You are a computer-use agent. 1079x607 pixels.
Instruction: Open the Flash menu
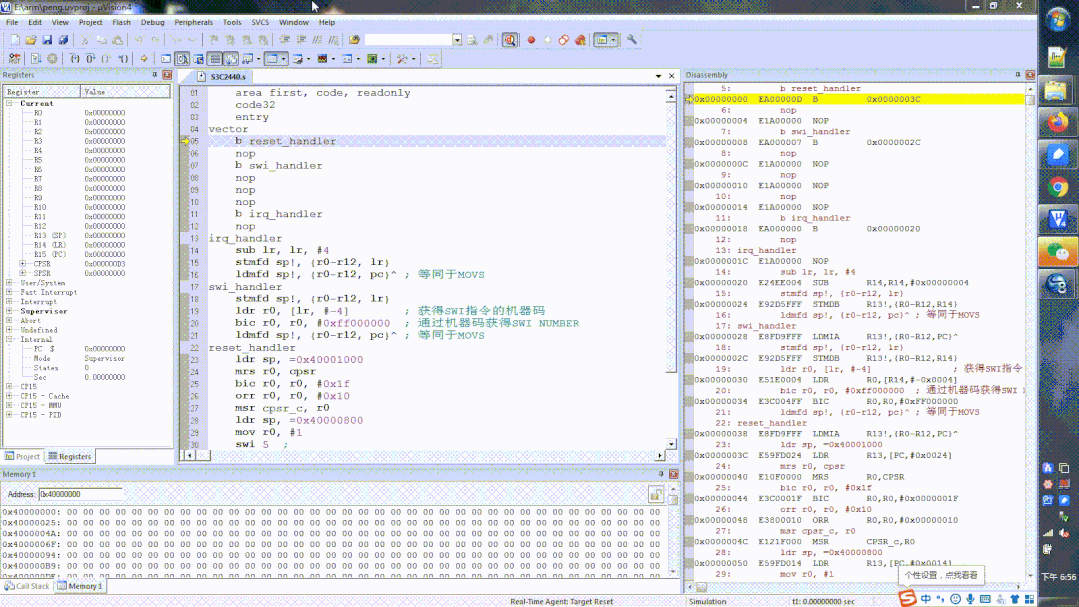[x=121, y=22]
